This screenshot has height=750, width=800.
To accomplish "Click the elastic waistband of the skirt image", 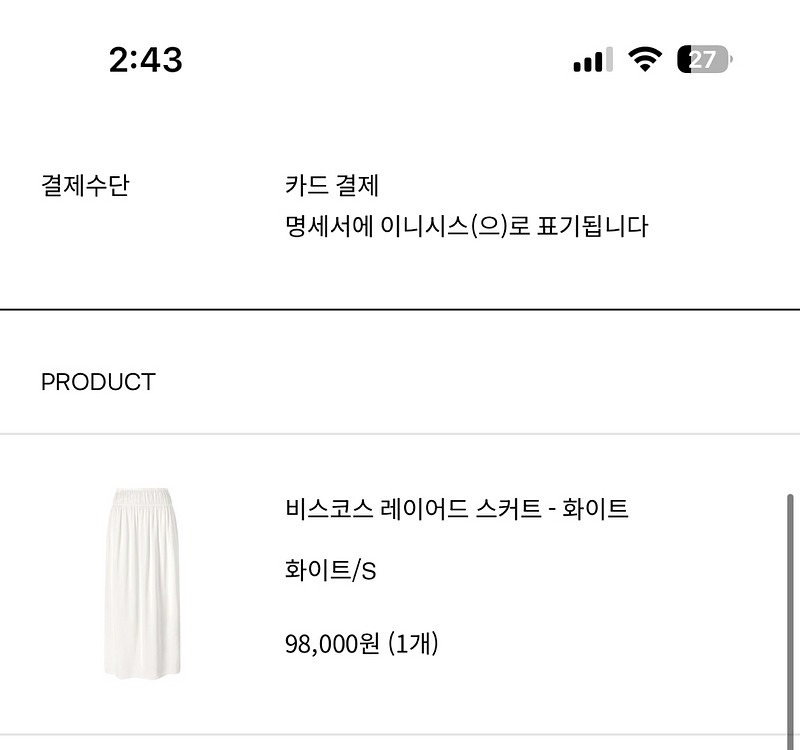I will [x=142, y=497].
